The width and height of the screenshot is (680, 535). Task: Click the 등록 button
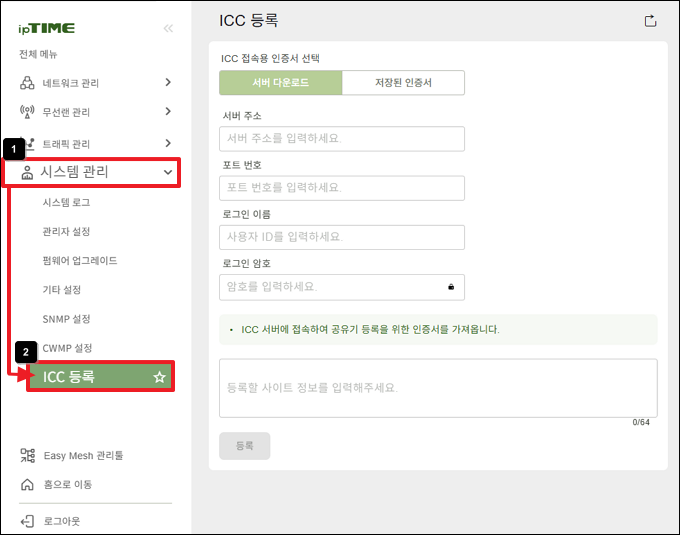pos(244,446)
